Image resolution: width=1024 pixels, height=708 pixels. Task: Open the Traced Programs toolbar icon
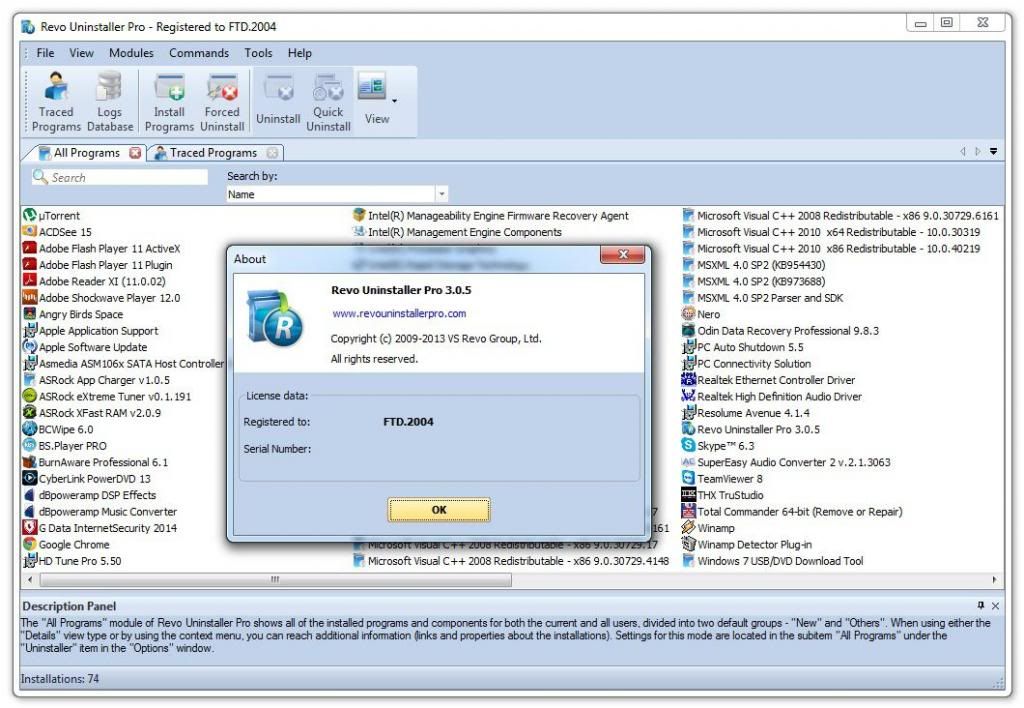point(56,103)
